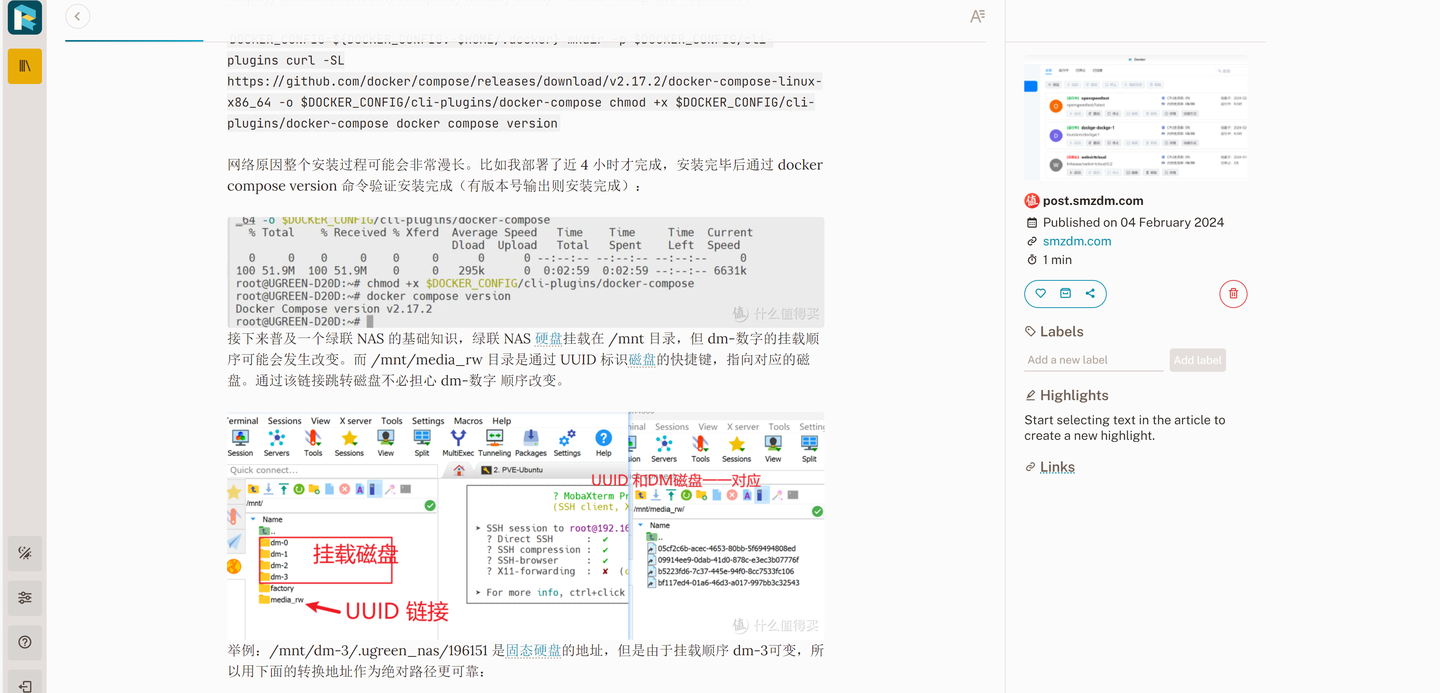This screenshot has height=693, width=1440.
Task: Select the library icon in the left sidebar
Action: (x=24, y=64)
